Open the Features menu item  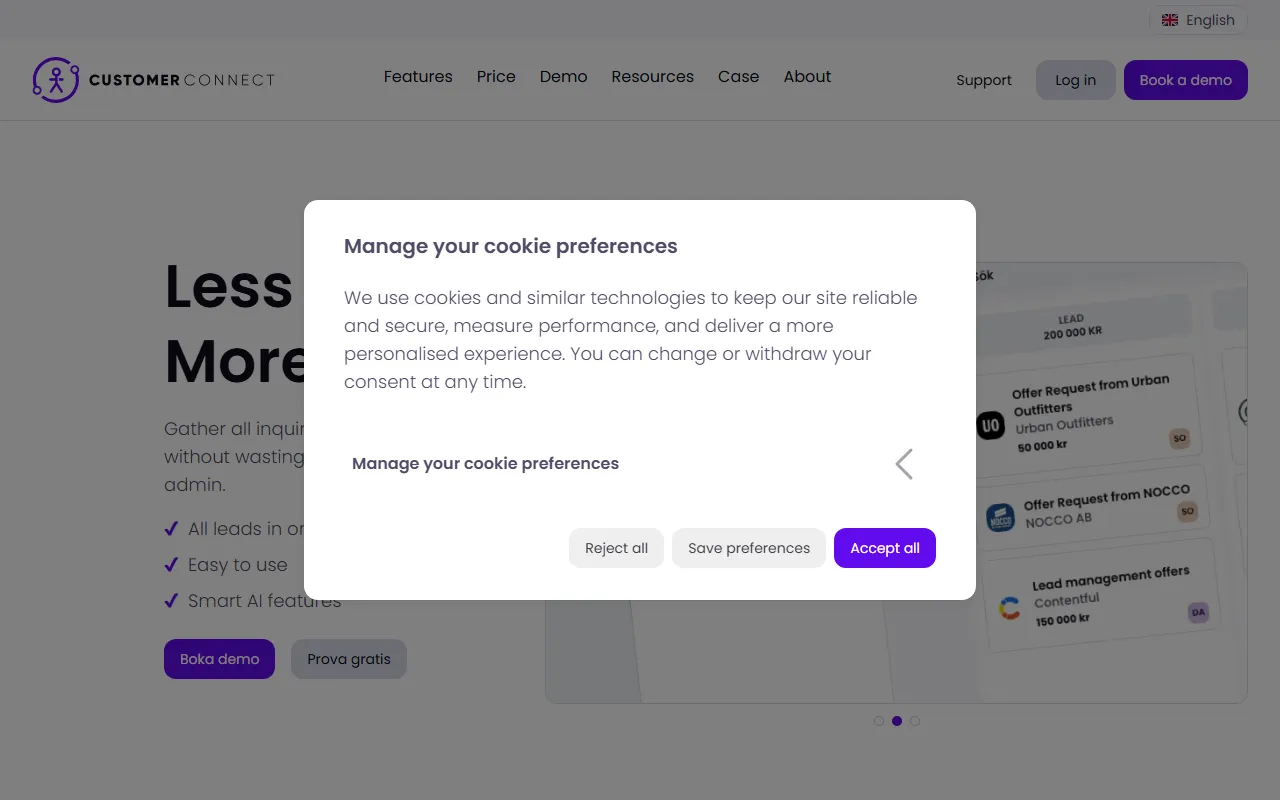[x=418, y=77]
